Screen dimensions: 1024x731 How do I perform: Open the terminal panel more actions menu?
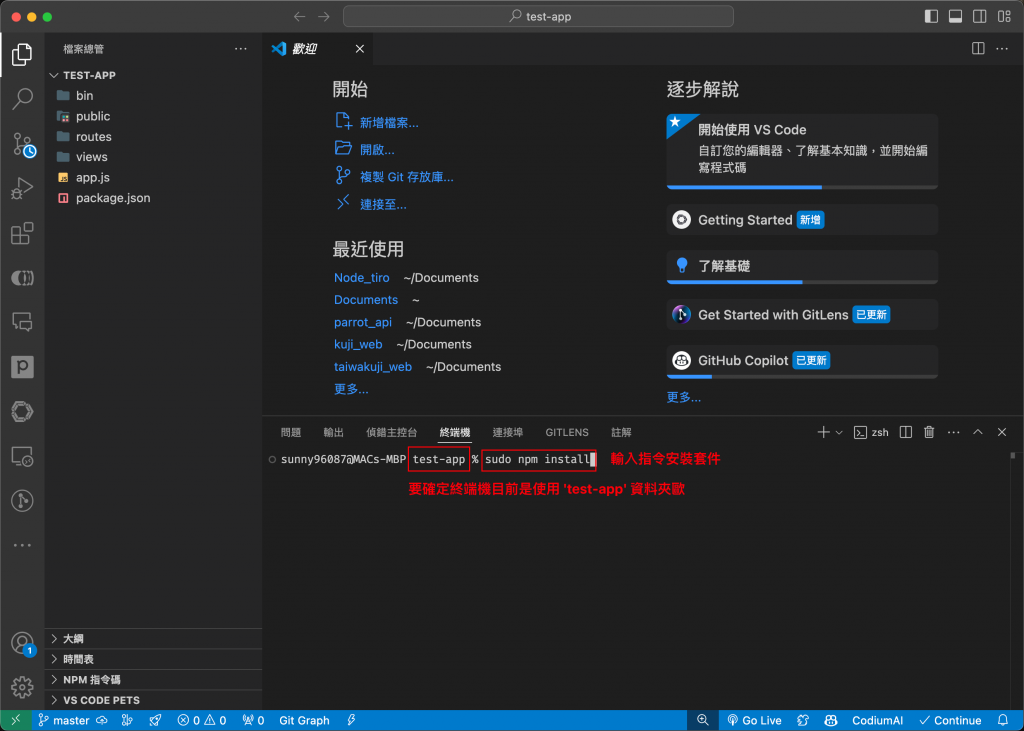953,432
